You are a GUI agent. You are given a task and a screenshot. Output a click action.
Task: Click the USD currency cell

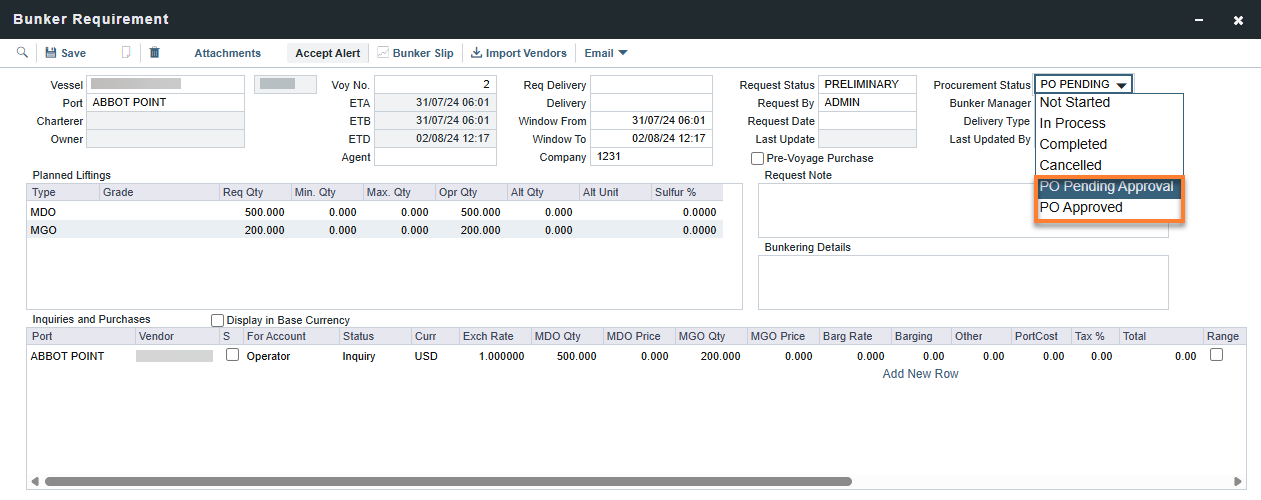[x=426, y=356]
